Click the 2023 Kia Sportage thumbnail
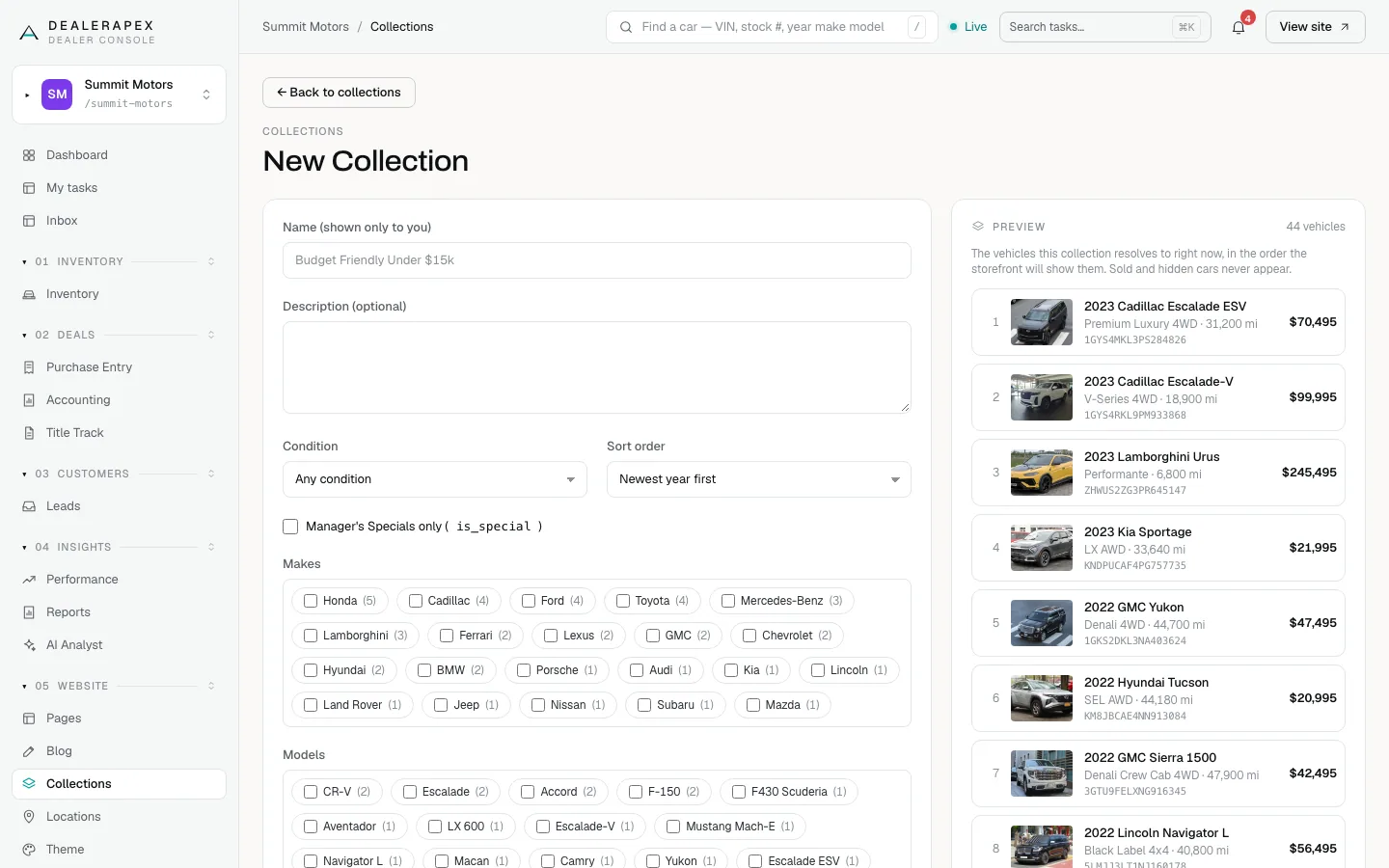1389x868 pixels. click(x=1042, y=548)
